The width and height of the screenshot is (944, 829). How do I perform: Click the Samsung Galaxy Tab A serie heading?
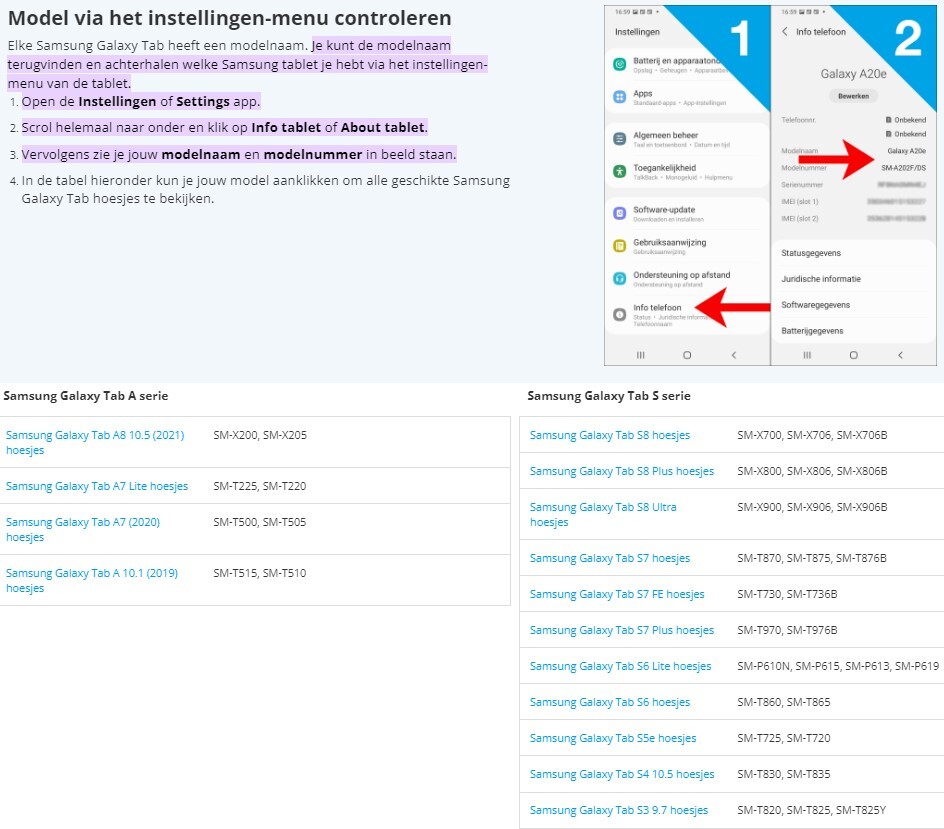85,396
